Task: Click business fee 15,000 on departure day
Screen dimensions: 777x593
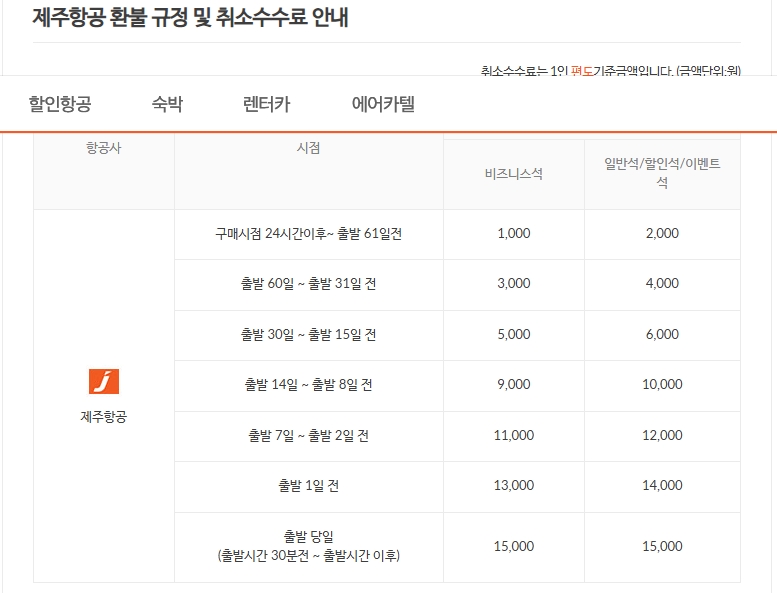Action: click(513, 546)
